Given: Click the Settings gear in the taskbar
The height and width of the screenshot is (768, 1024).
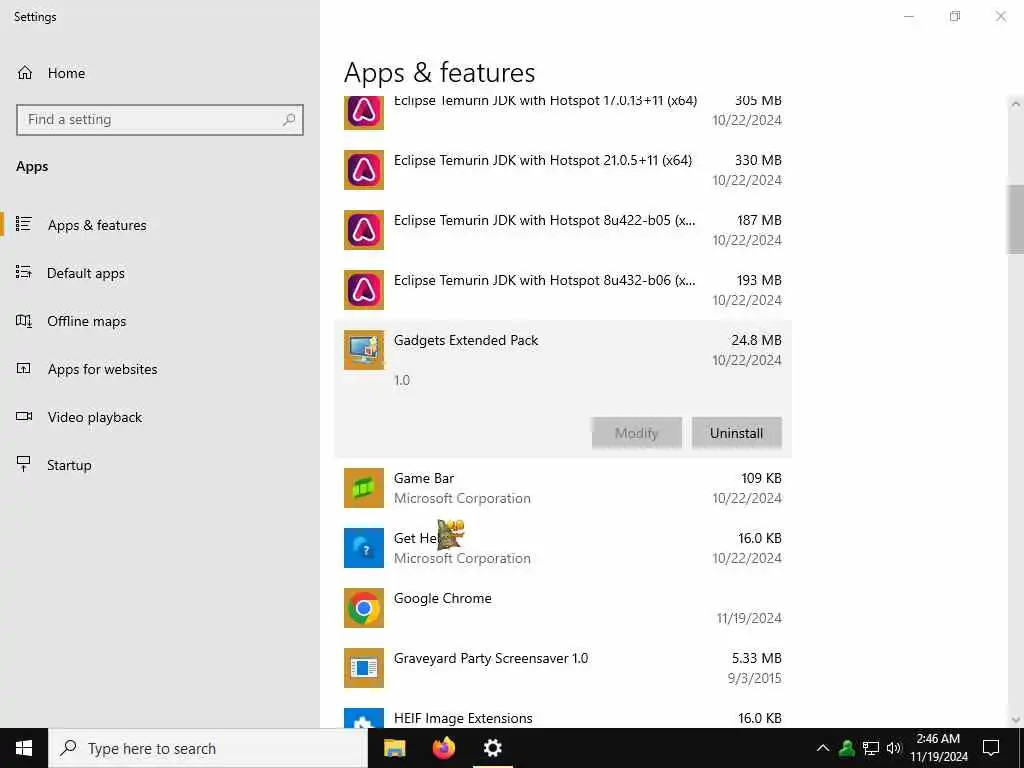Looking at the screenshot, I should pos(492,748).
